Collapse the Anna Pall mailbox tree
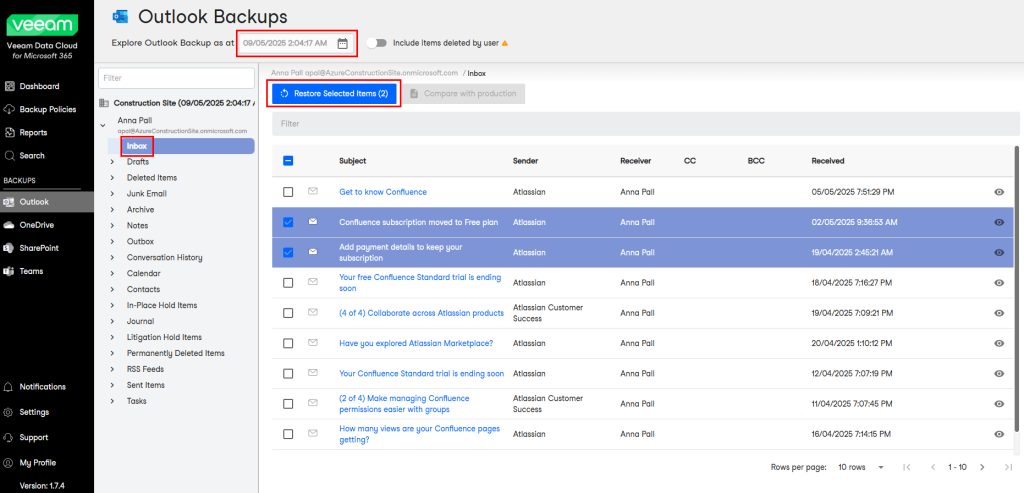This screenshot has height=493, width=1024. (x=103, y=124)
